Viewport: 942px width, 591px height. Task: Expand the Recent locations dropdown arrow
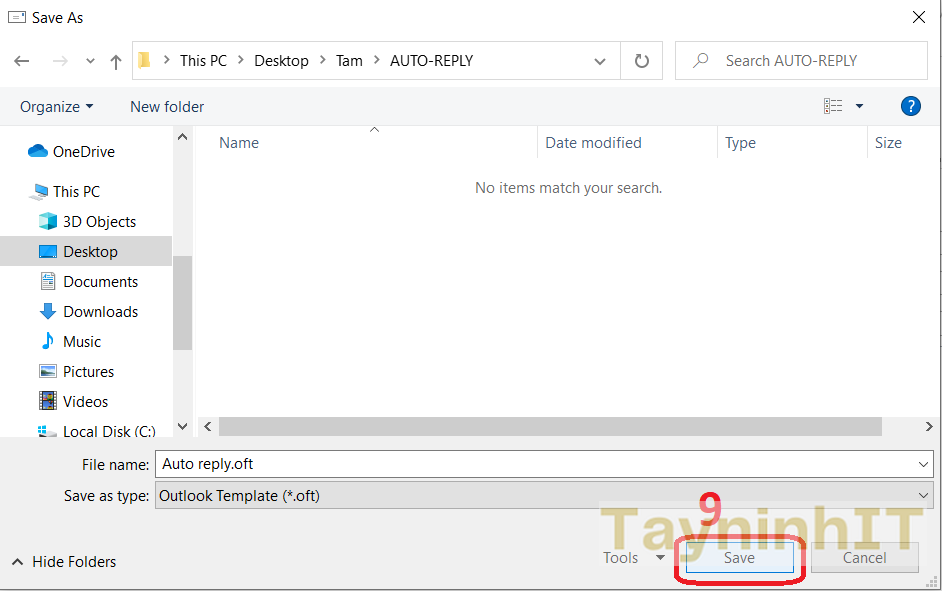click(x=89, y=61)
